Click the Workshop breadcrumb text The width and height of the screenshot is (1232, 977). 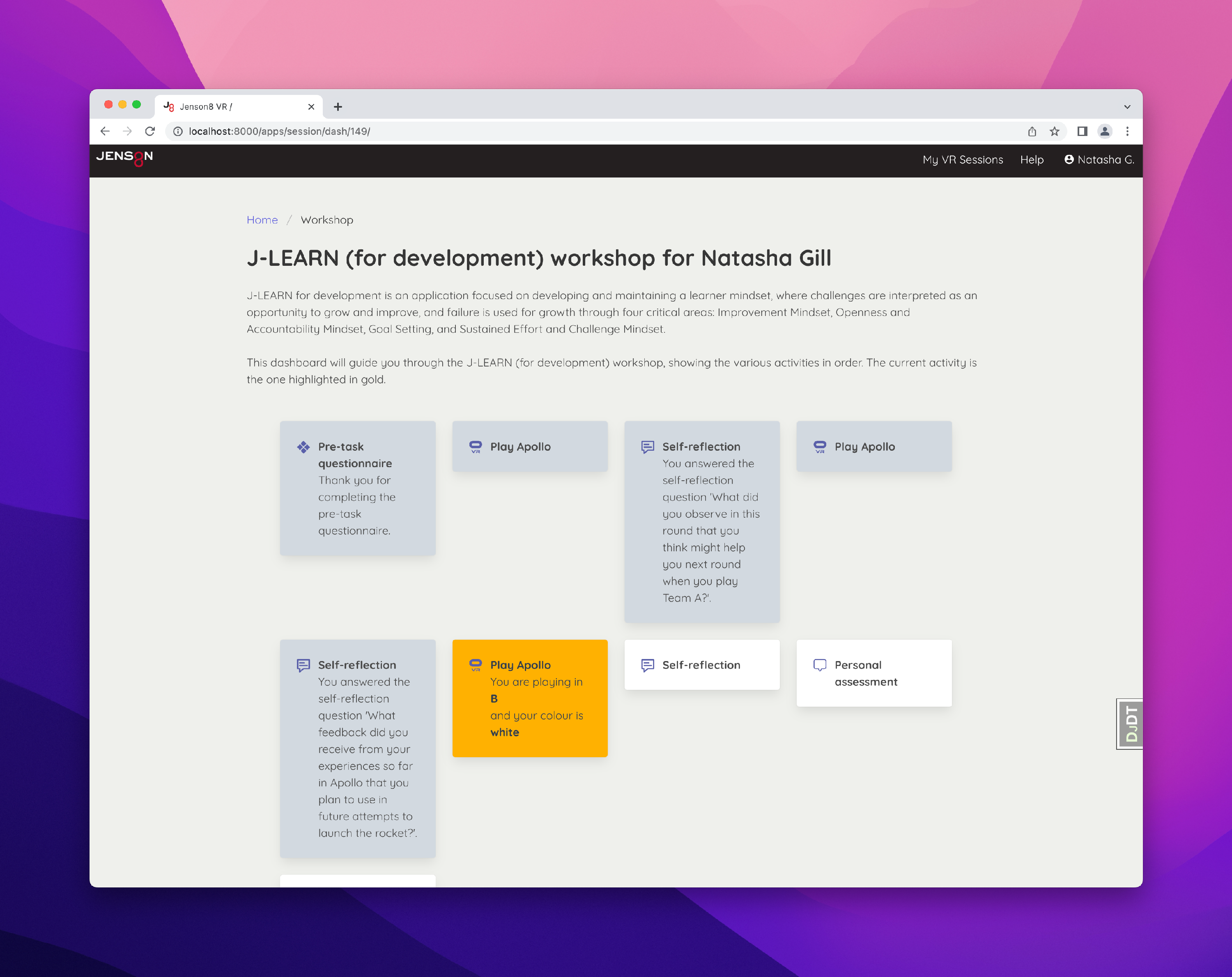(327, 220)
